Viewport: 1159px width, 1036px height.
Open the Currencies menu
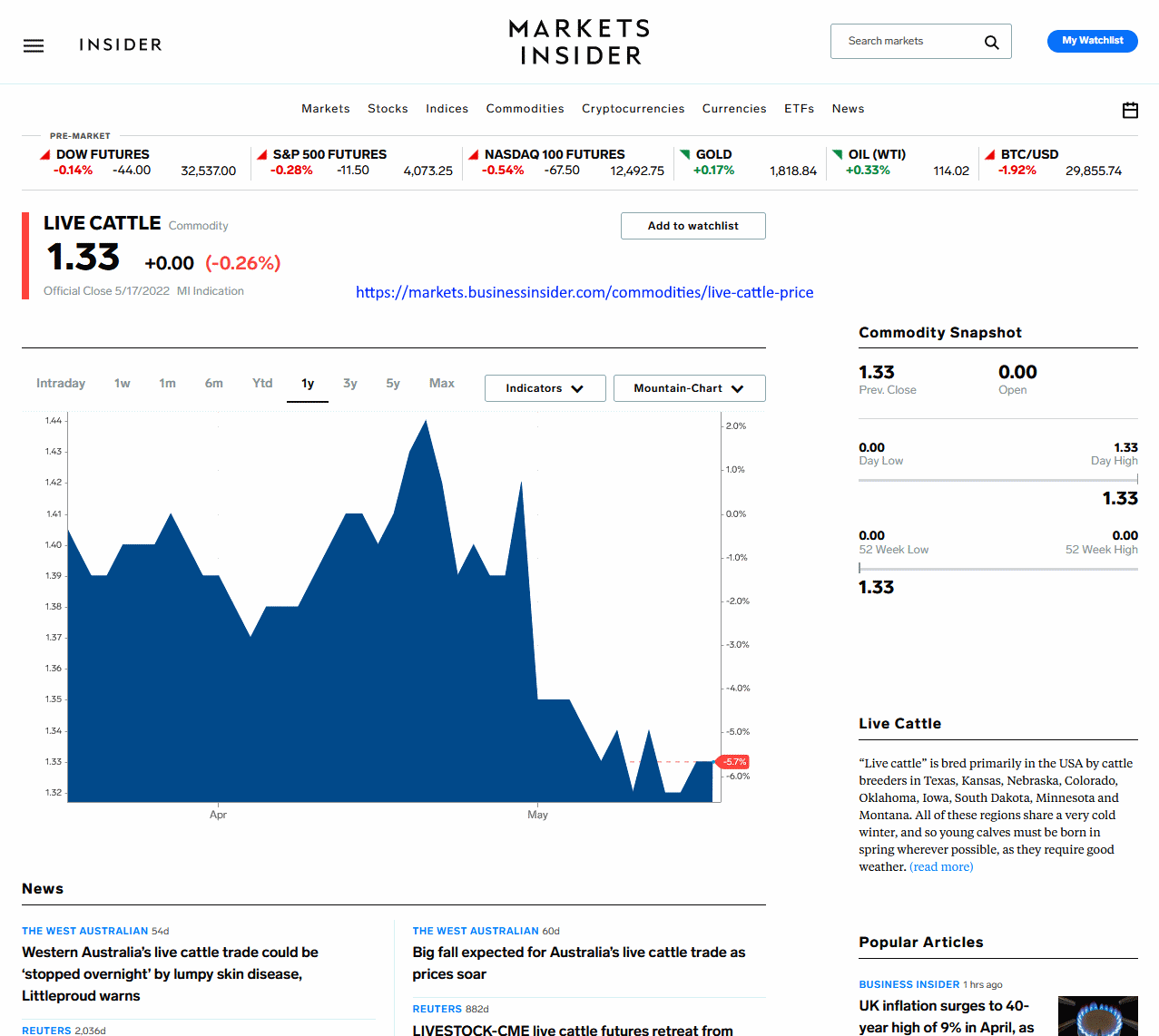[734, 109]
